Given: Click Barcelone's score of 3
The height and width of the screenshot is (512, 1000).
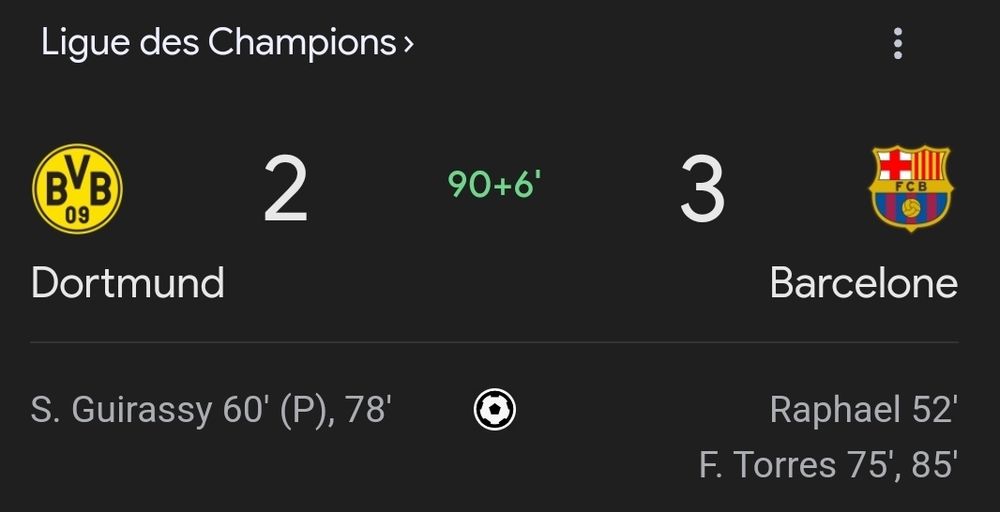Looking at the screenshot, I should click(702, 191).
